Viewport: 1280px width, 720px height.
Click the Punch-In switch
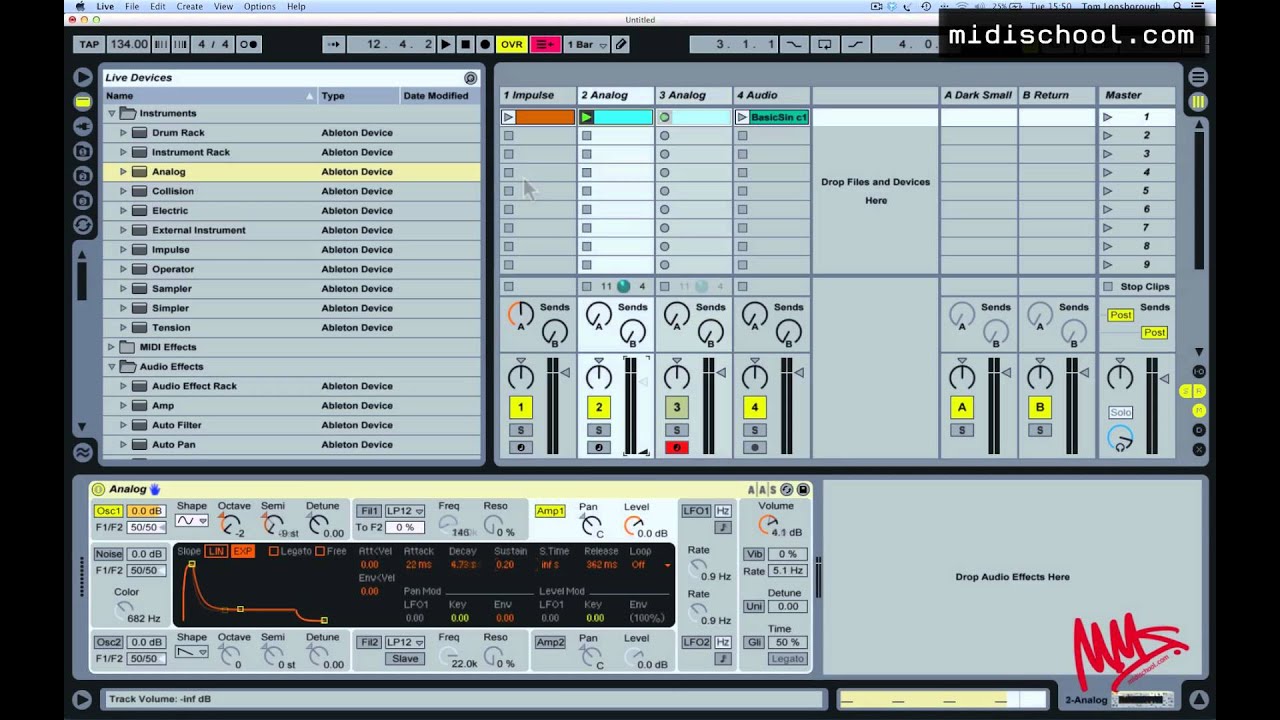pyautogui.click(x=795, y=44)
